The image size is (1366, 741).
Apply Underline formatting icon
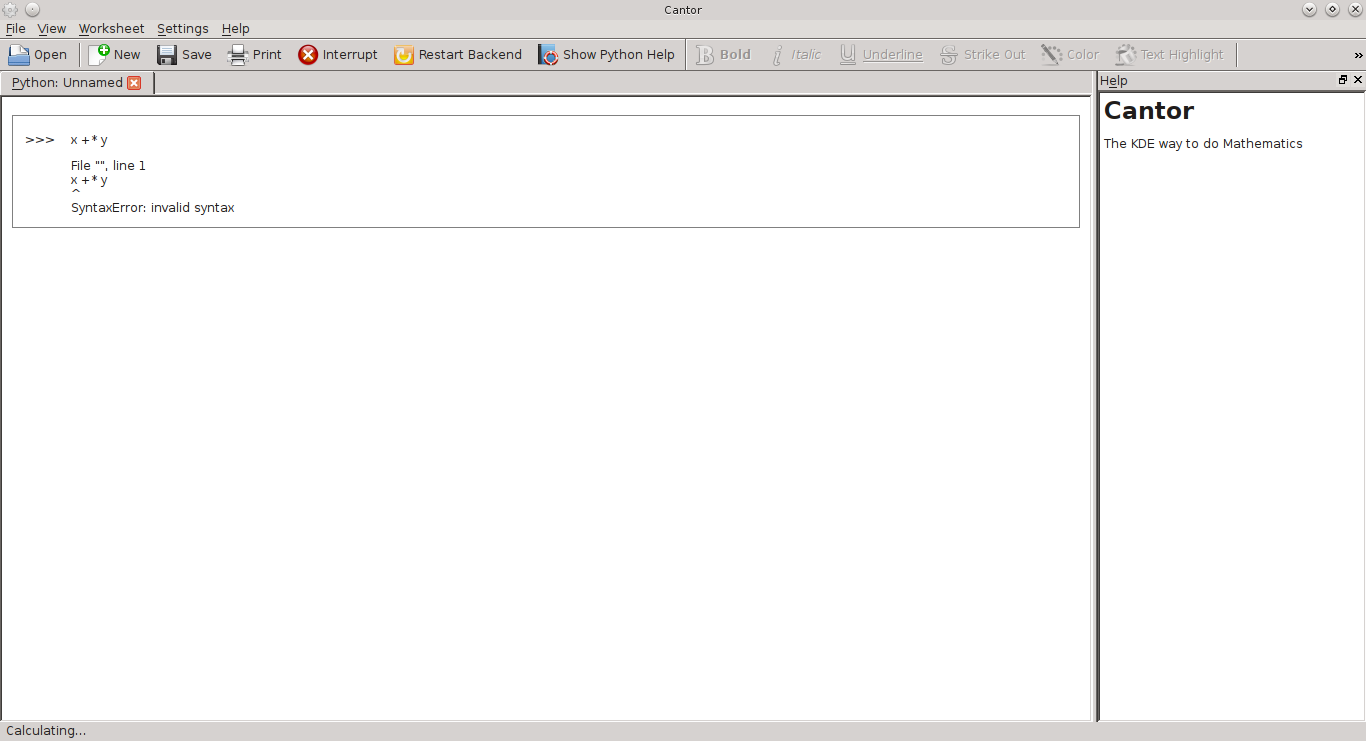pos(848,55)
